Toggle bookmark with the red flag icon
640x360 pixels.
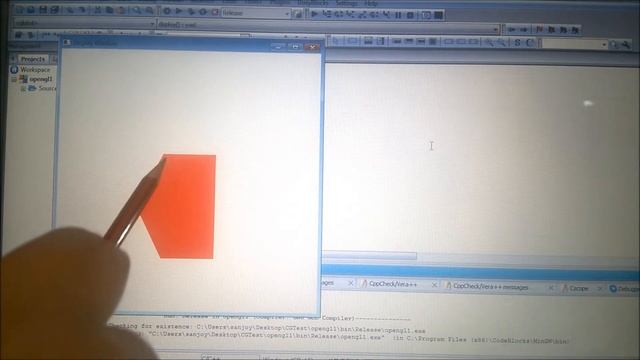point(540,29)
